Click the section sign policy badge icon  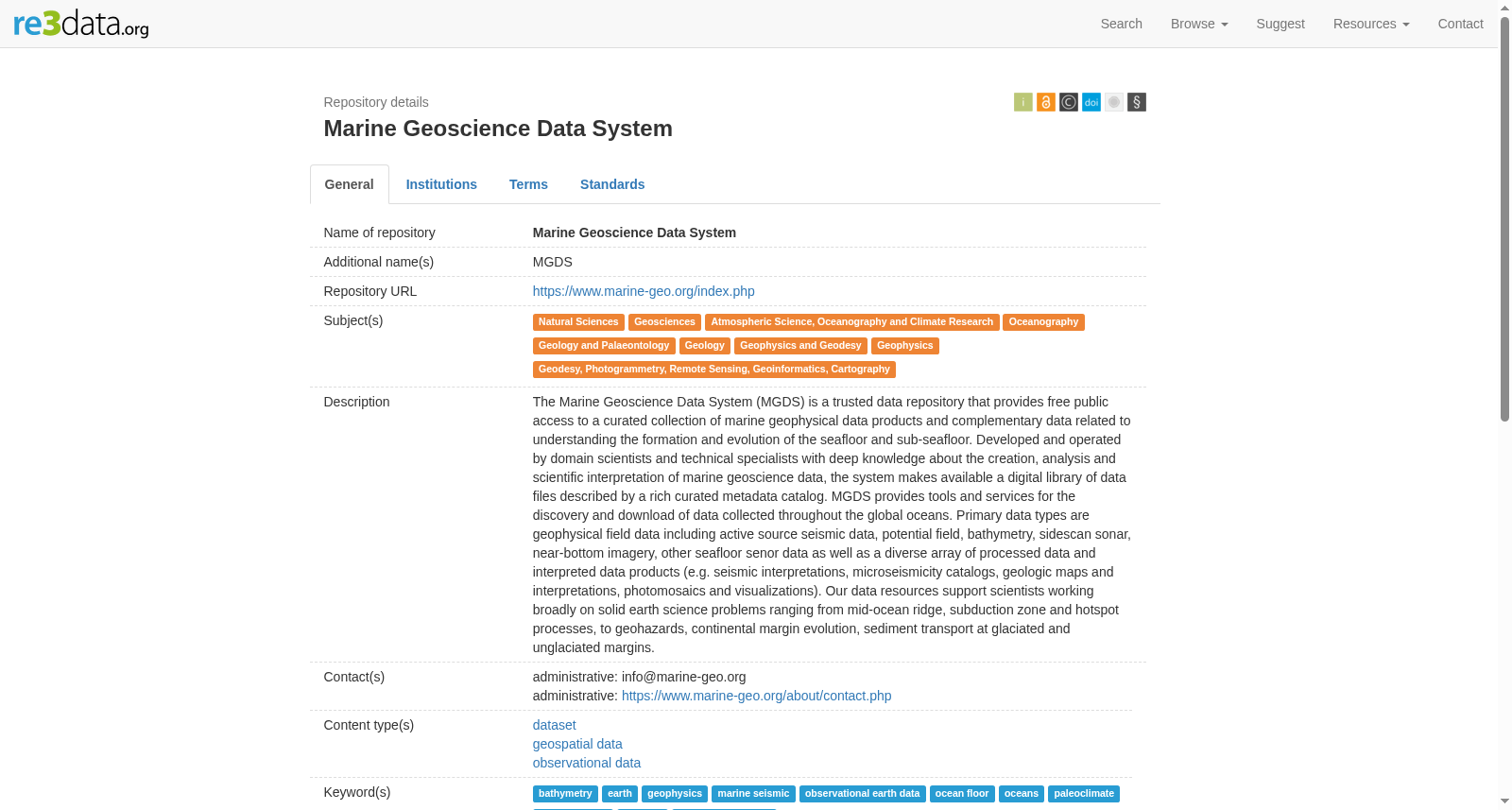pyautogui.click(x=1137, y=102)
